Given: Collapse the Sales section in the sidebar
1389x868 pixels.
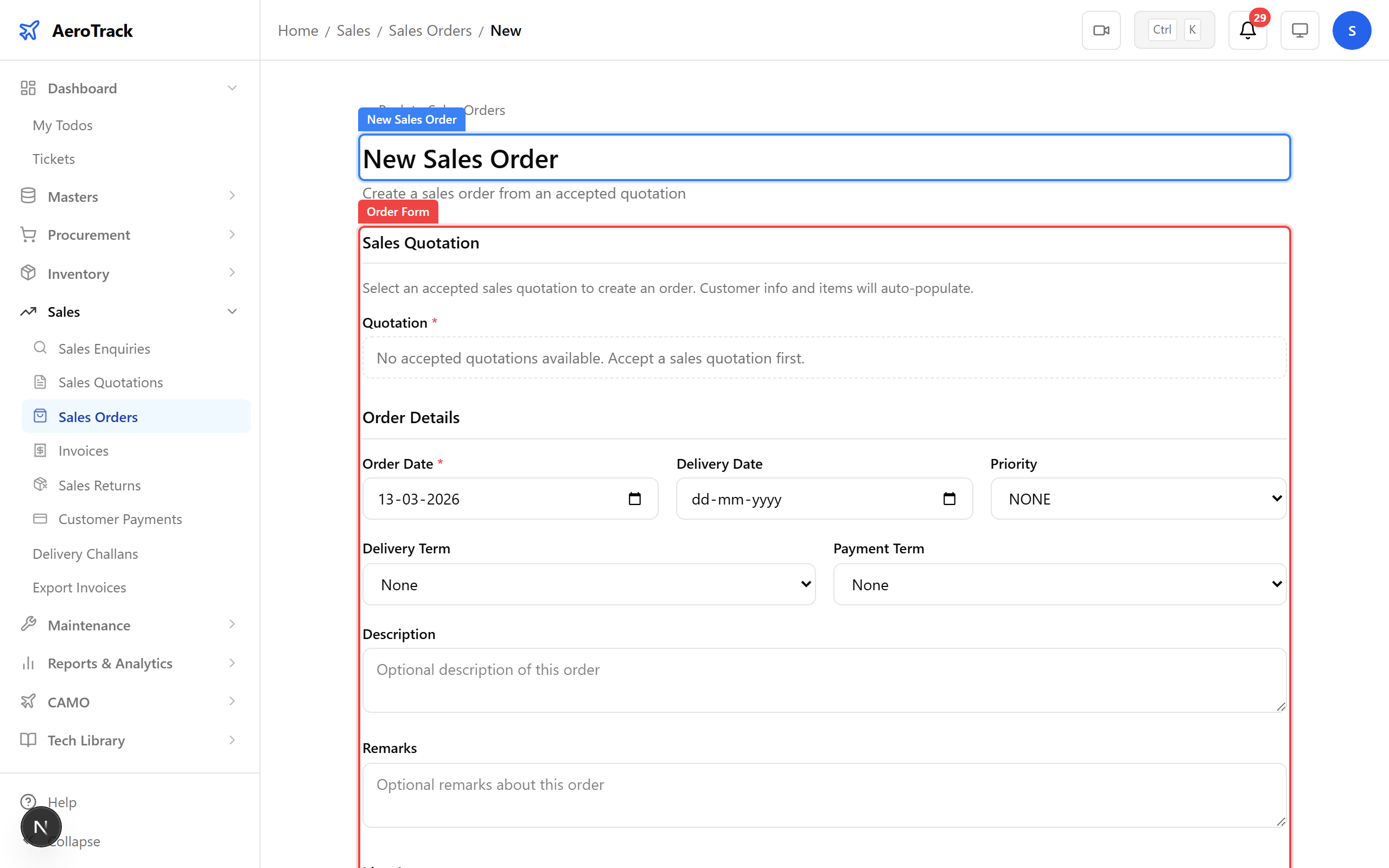Looking at the screenshot, I should 232,311.
